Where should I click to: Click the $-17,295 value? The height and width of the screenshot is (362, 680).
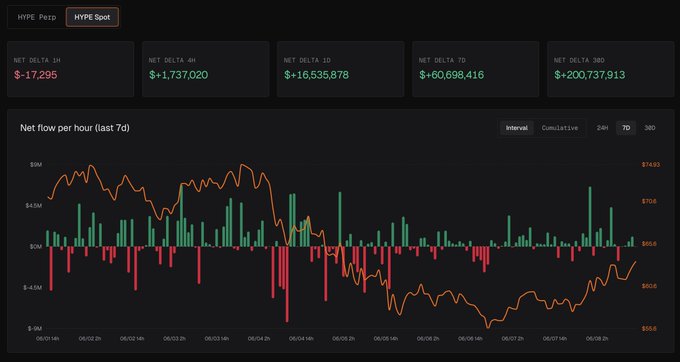point(36,75)
